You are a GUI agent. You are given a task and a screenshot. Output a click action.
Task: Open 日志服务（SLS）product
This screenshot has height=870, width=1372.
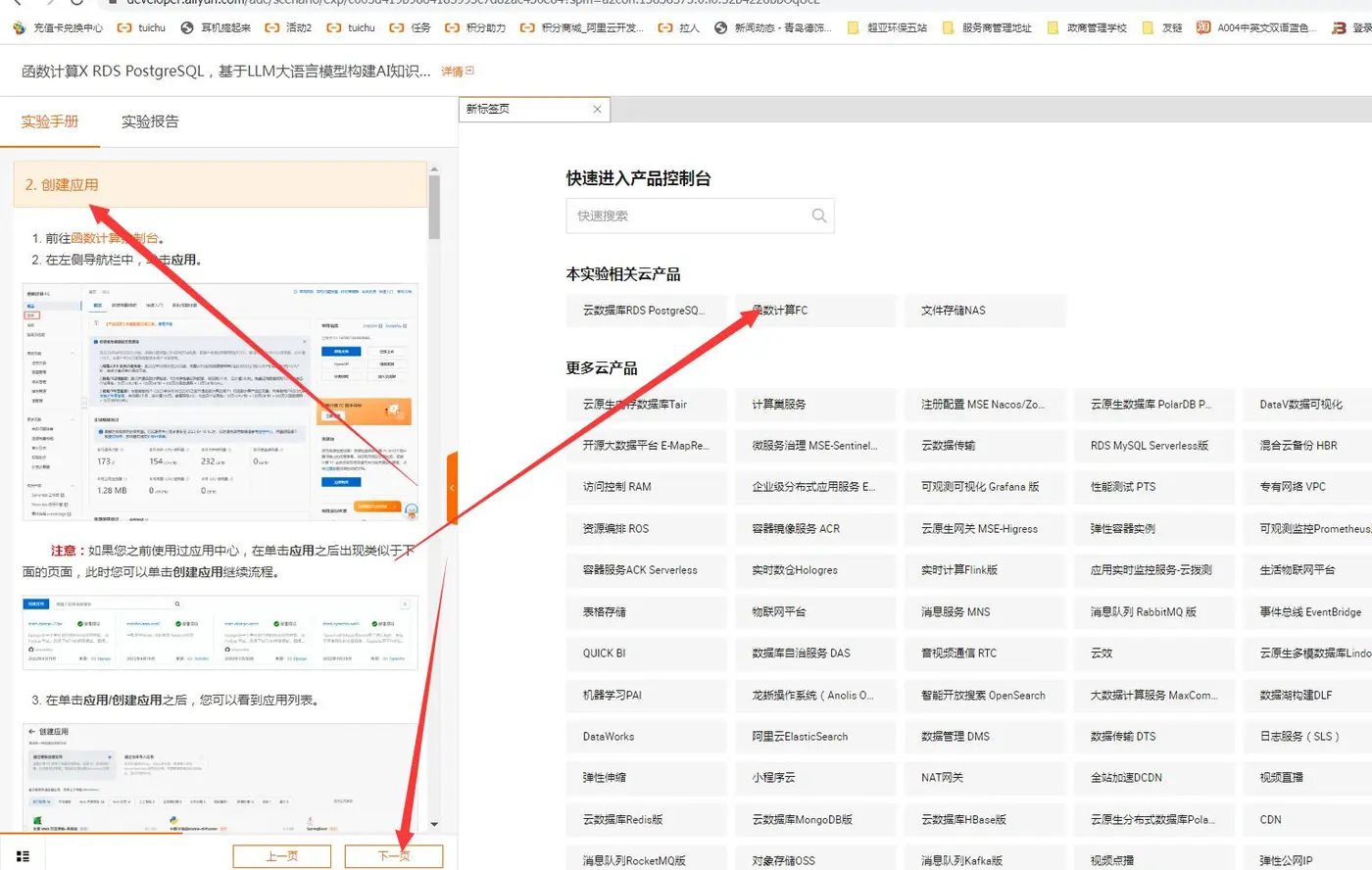(1308, 737)
